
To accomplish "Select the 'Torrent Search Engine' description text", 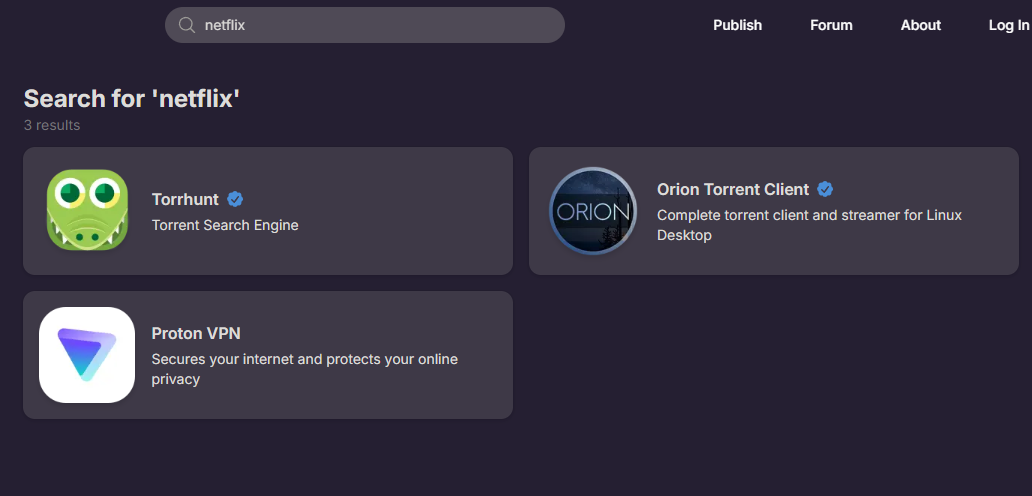I will (x=225, y=225).
